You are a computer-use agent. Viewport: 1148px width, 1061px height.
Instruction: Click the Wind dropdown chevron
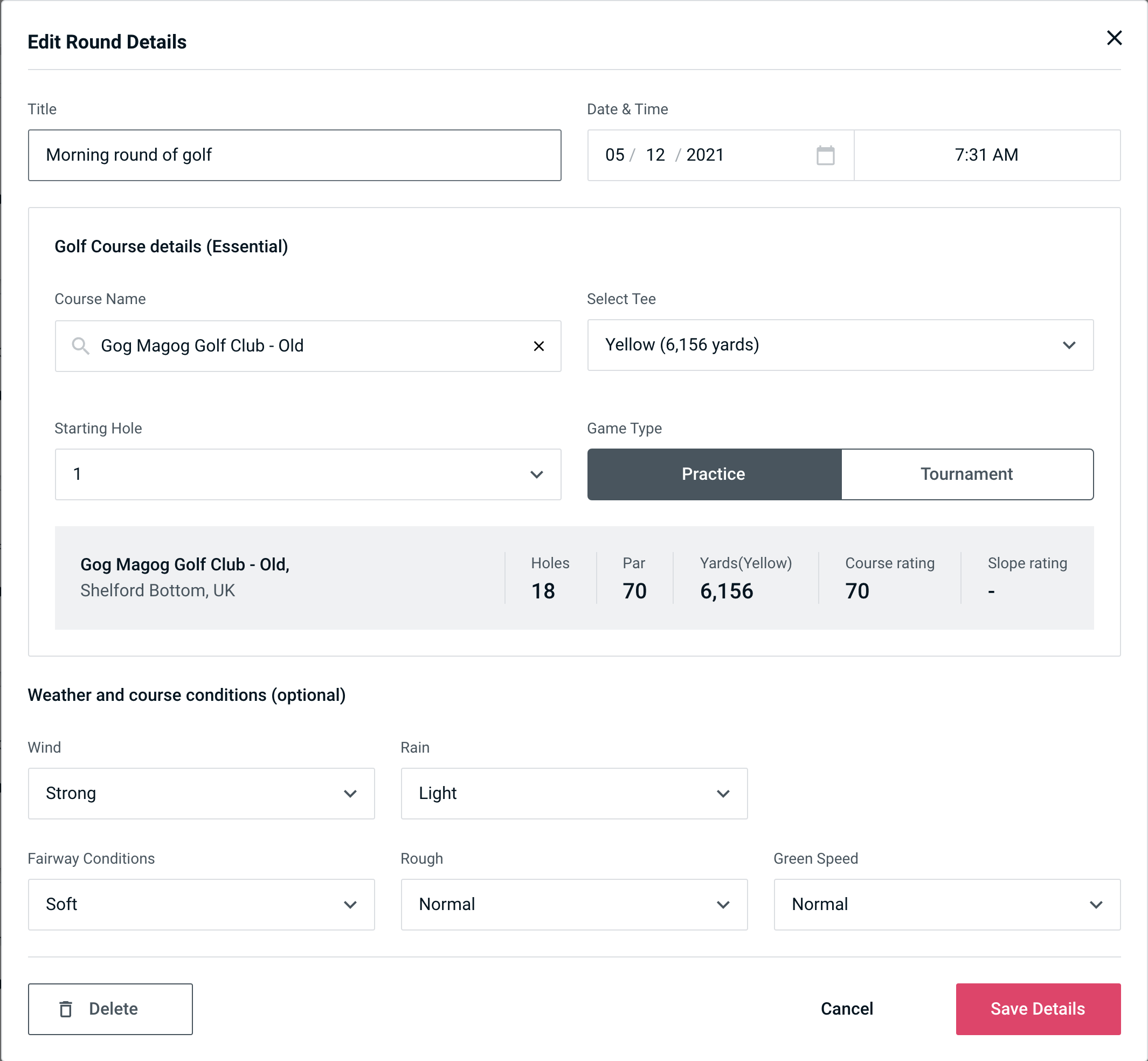[x=351, y=794]
